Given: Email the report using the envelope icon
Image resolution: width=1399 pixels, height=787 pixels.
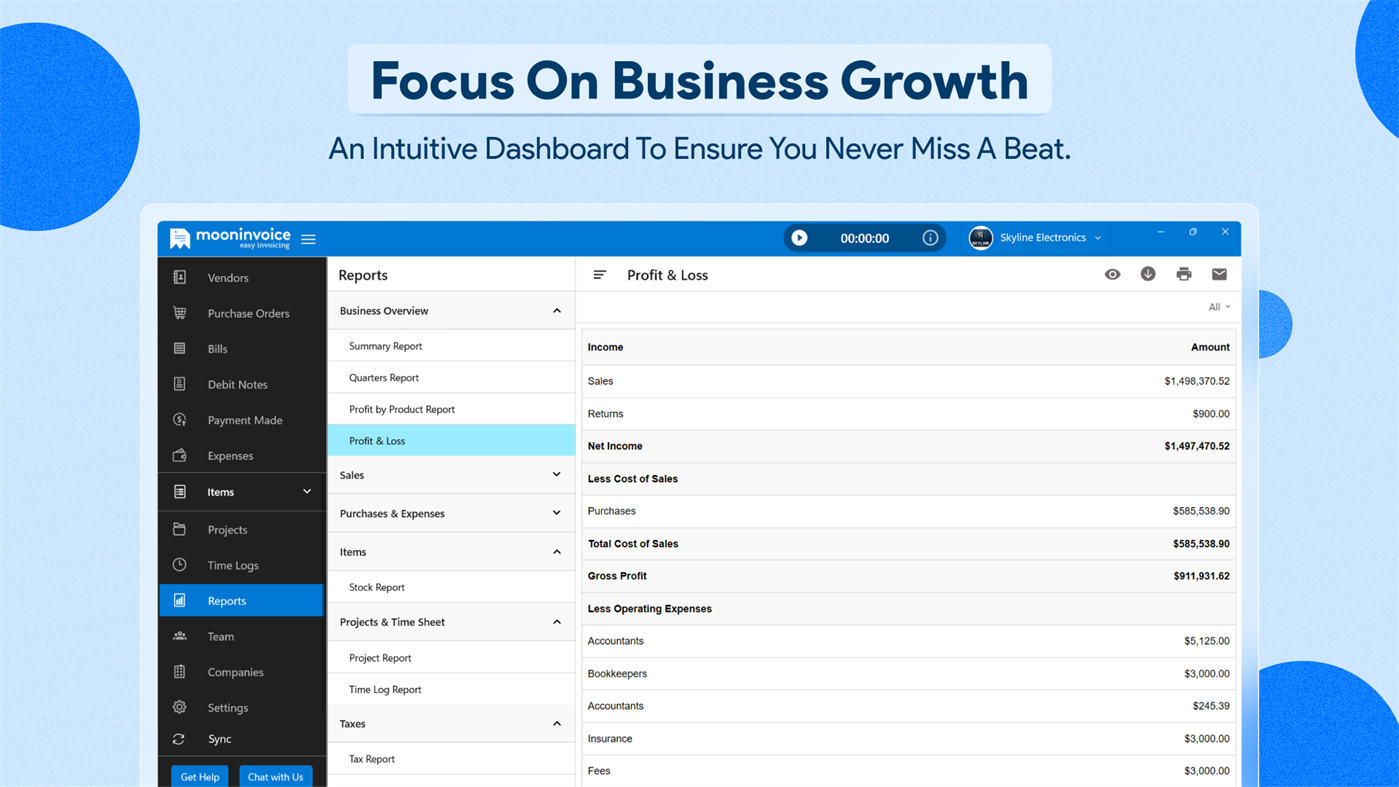Looking at the screenshot, I should click(1219, 273).
